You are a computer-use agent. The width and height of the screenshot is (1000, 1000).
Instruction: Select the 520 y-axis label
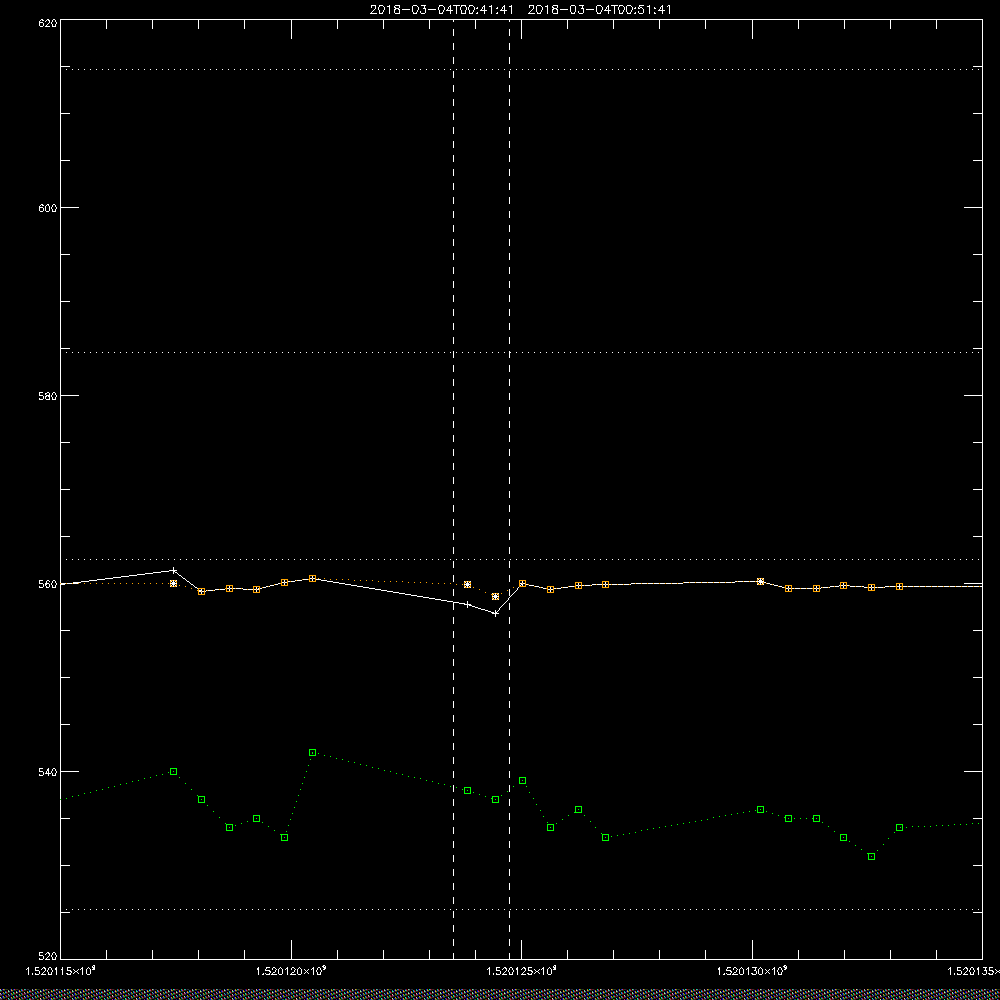(x=48, y=957)
